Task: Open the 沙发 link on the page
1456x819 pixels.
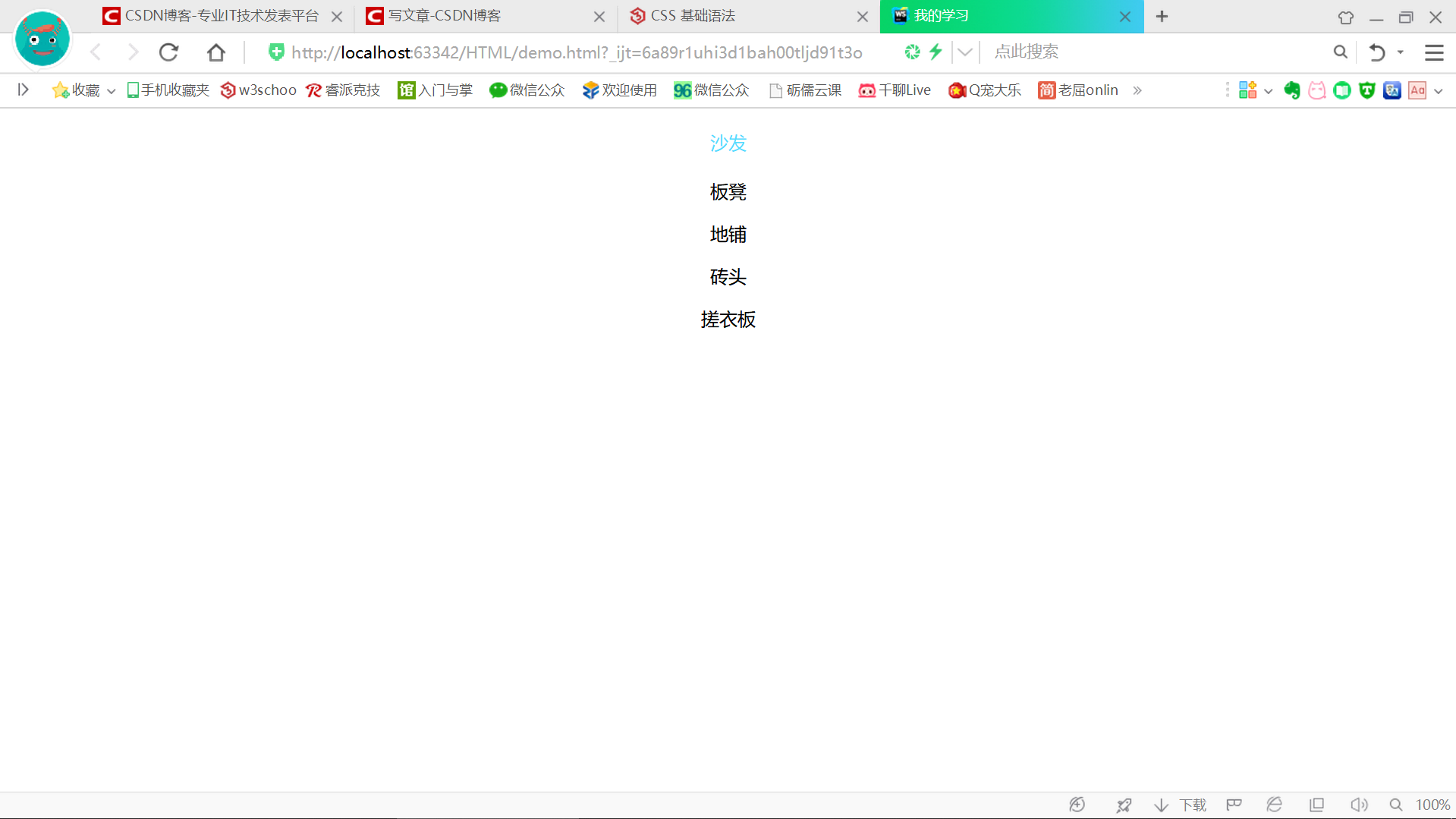Action: (728, 143)
